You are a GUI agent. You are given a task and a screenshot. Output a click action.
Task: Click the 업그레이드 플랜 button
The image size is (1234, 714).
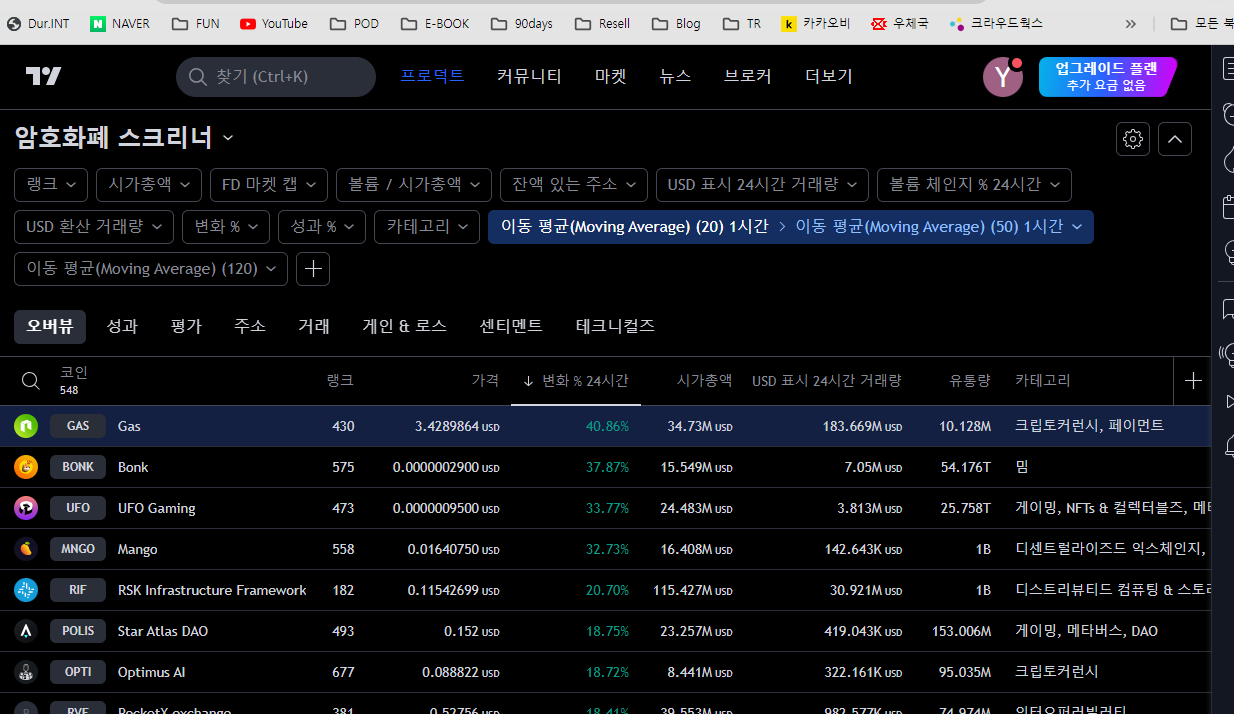[x=1107, y=77]
